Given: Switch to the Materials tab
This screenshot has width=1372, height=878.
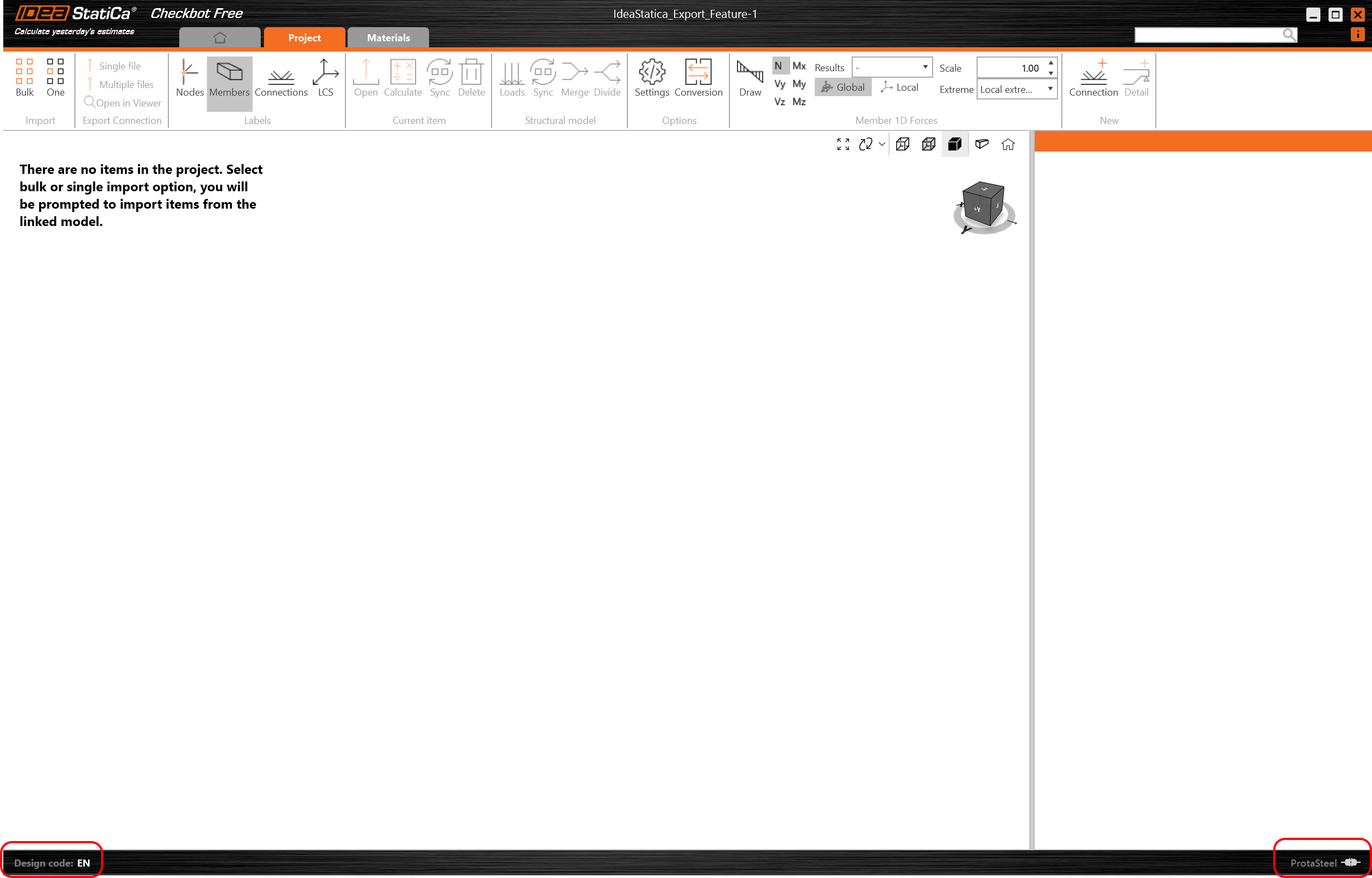Looking at the screenshot, I should (388, 37).
